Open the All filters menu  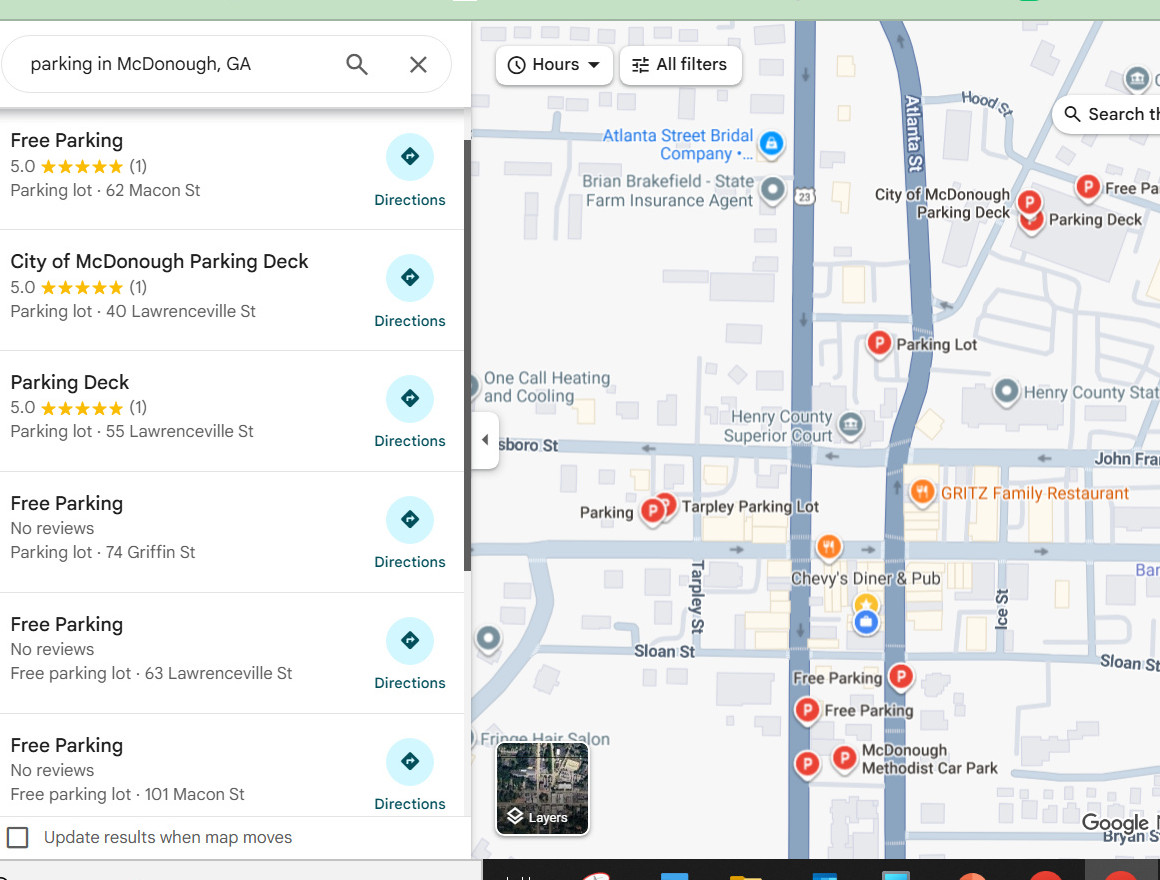pyautogui.click(x=680, y=65)
